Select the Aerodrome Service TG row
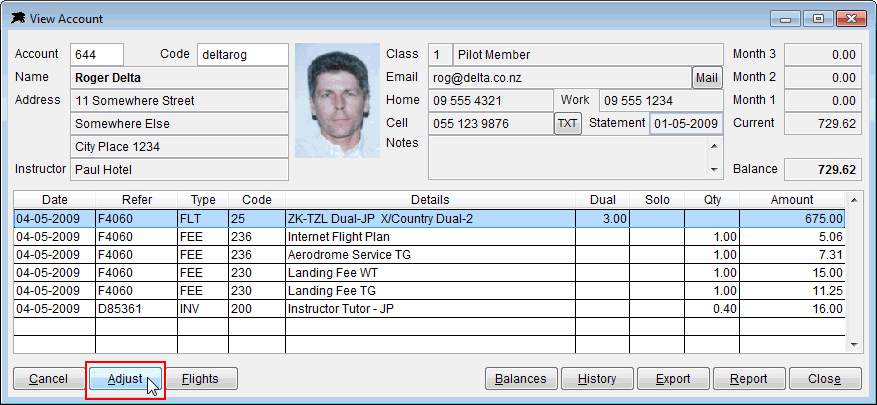 point(429,255)
